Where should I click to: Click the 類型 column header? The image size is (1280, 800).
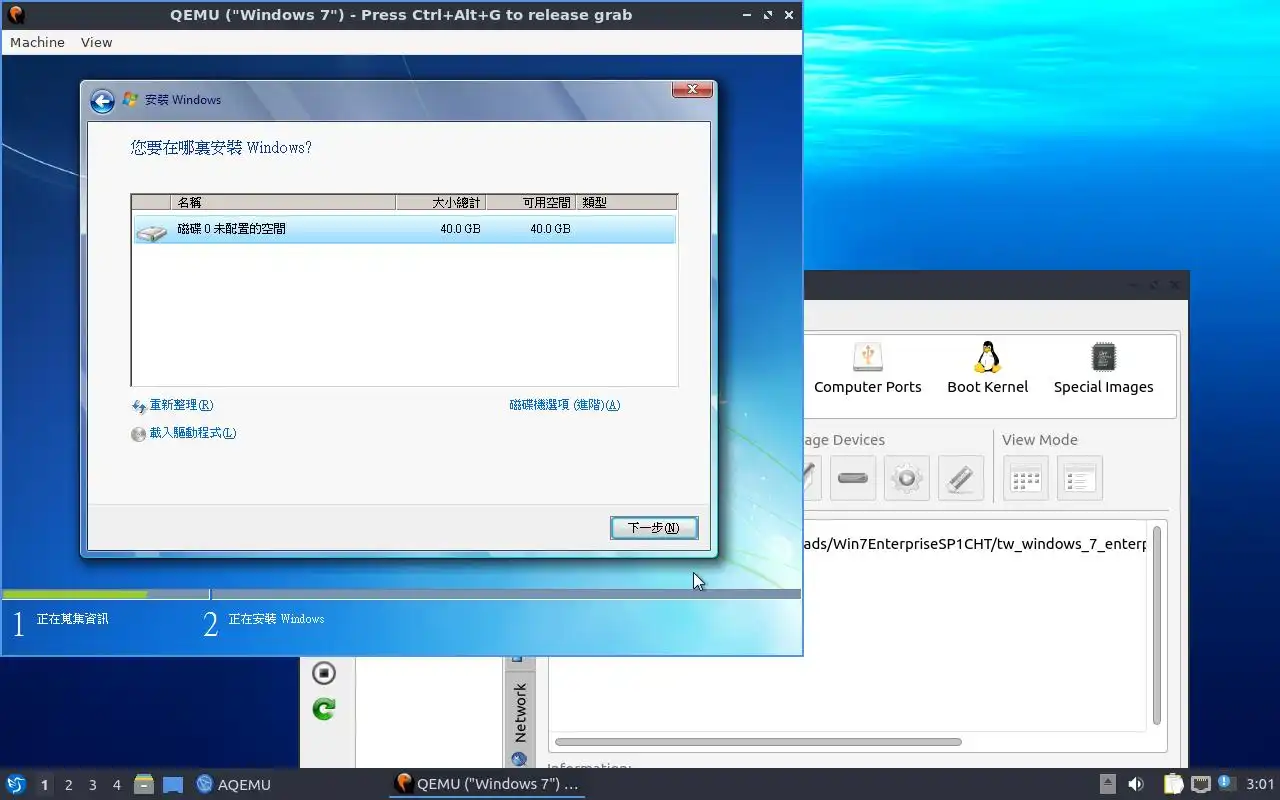coord(627,202)
